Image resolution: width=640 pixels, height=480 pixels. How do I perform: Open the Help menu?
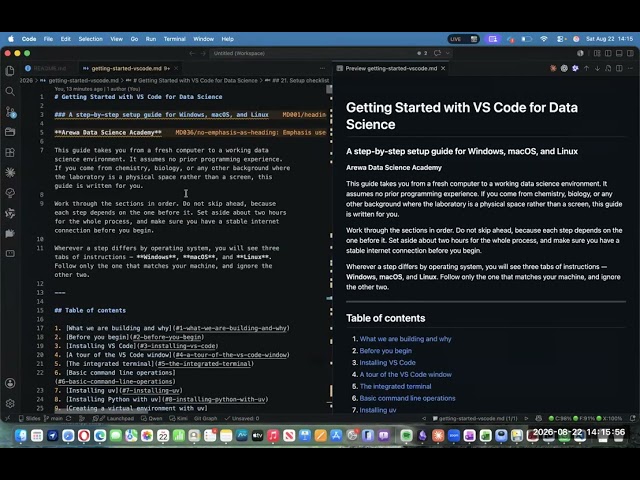coord(227,39)
